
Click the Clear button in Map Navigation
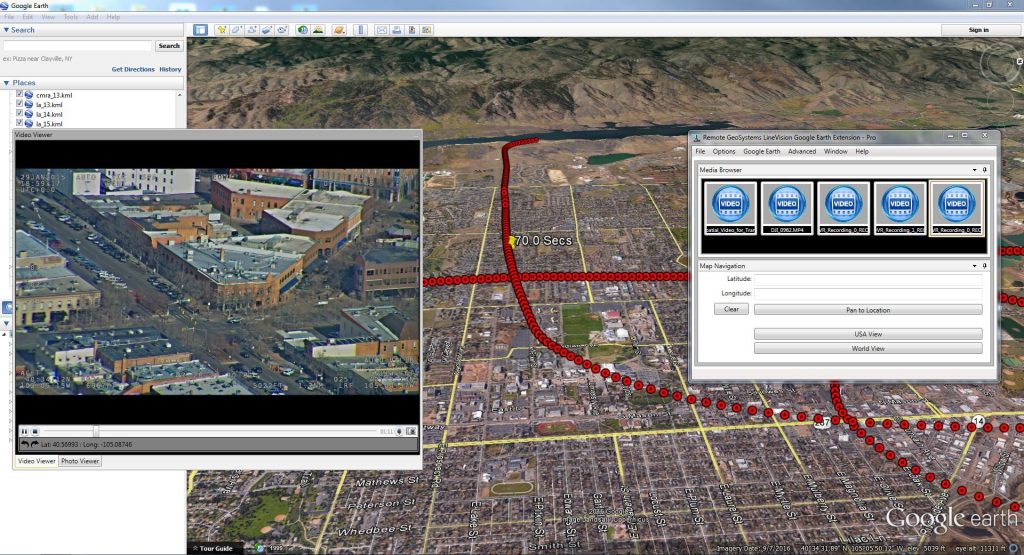731,309
